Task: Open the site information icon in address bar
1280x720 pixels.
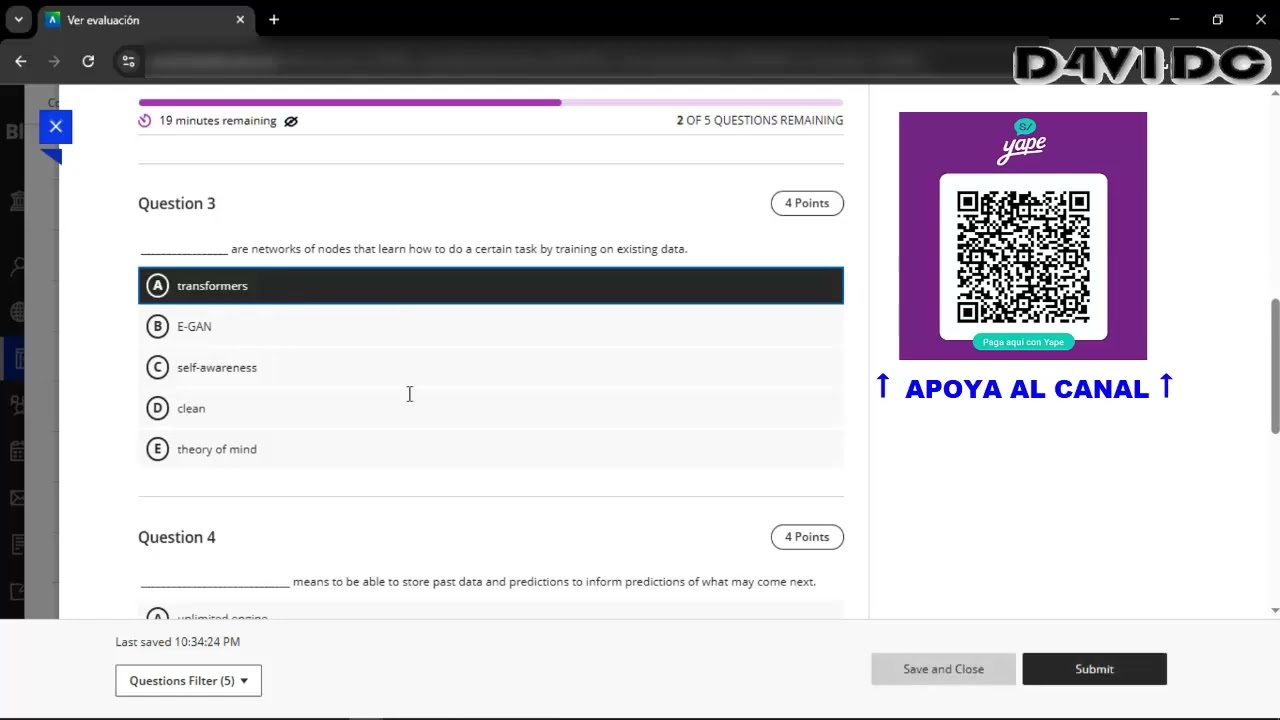Action: point(128,61)
